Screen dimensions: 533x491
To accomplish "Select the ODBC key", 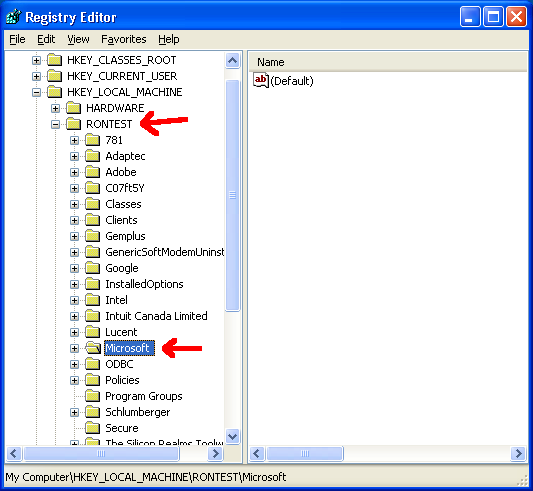I will pos(119,364).
